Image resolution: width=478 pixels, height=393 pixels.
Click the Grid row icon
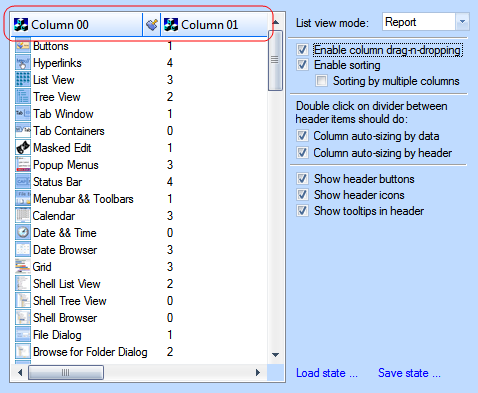coord(23,267)
